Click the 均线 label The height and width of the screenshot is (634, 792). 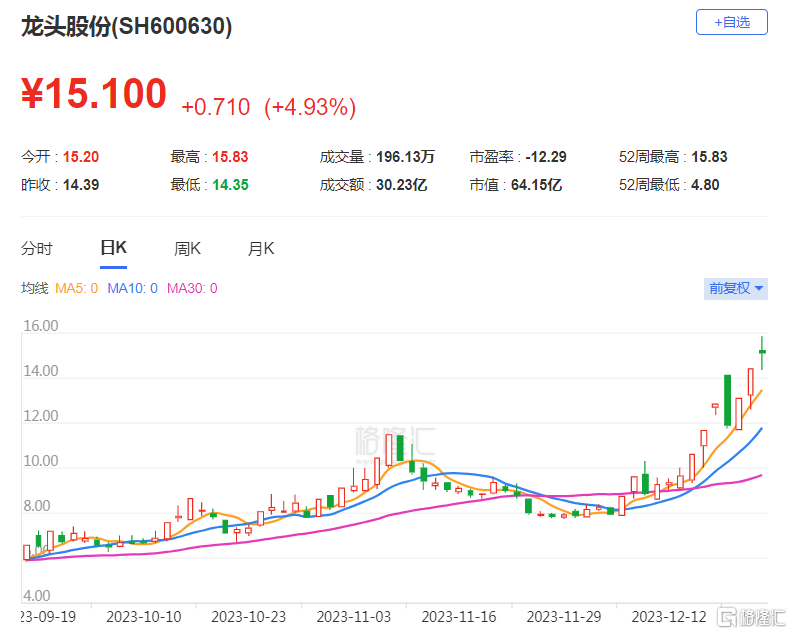pyautogui.click(x=34, y=288)
